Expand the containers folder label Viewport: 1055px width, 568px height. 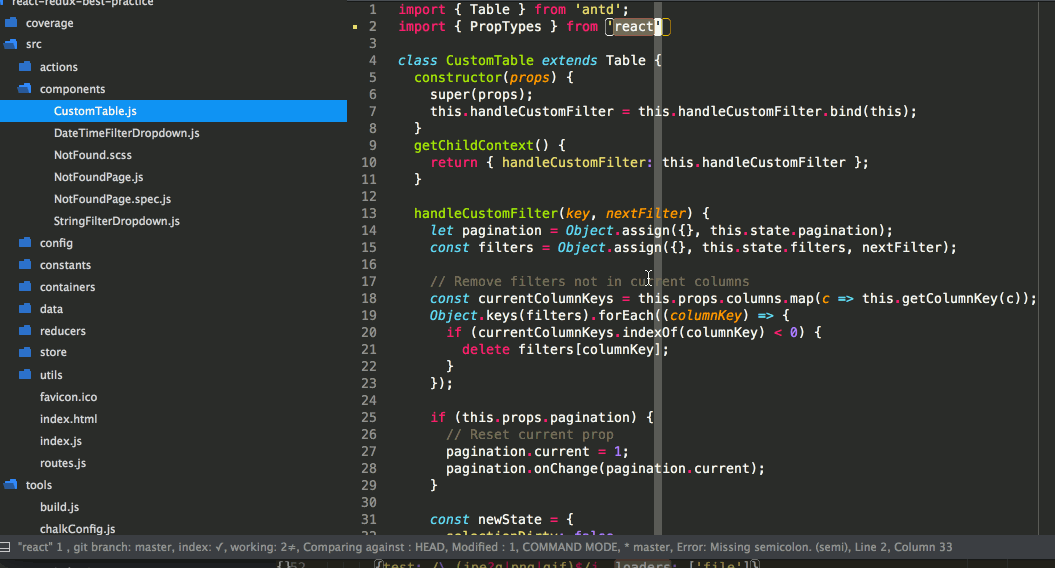67,287
